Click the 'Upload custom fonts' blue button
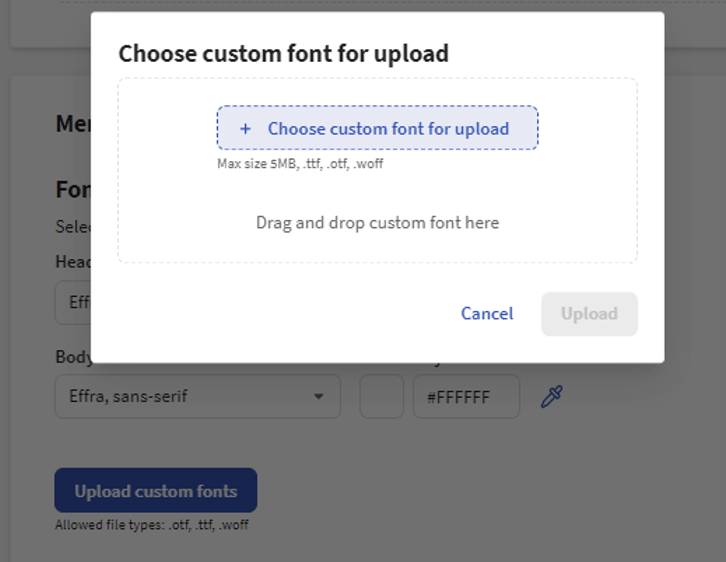 coord(156,491)
